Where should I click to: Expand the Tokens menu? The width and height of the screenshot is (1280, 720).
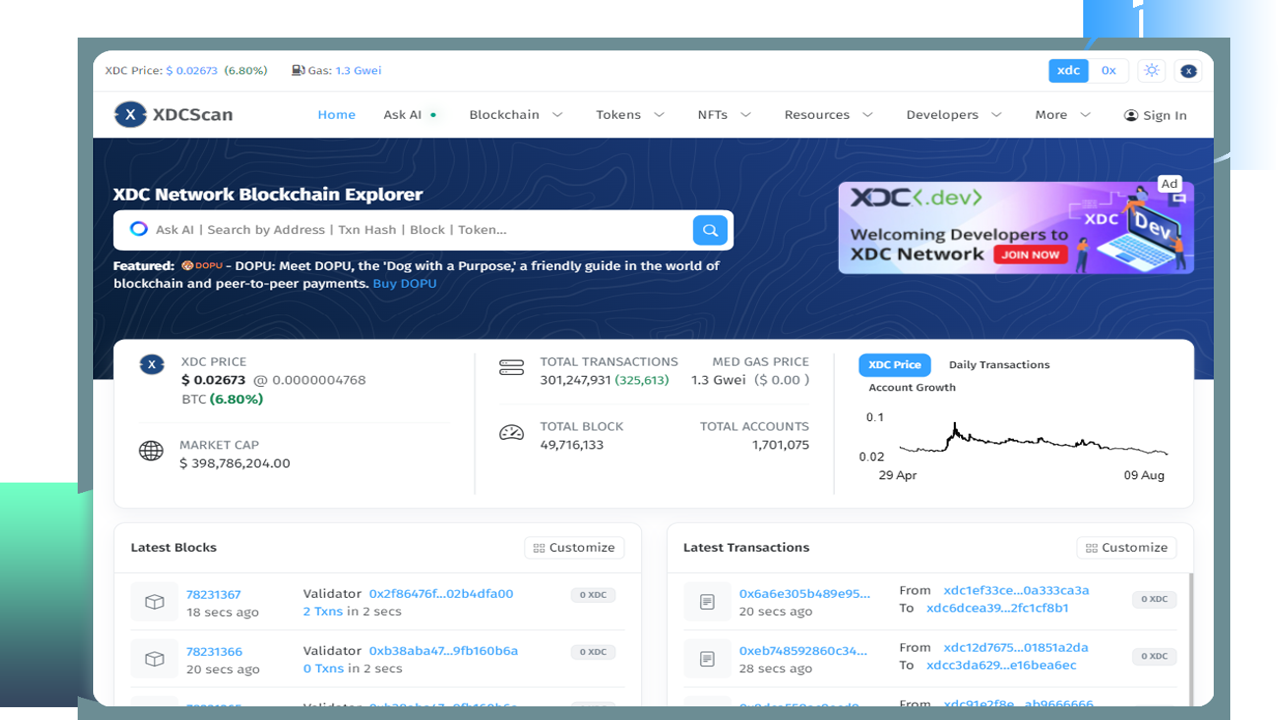pos(630,115)
